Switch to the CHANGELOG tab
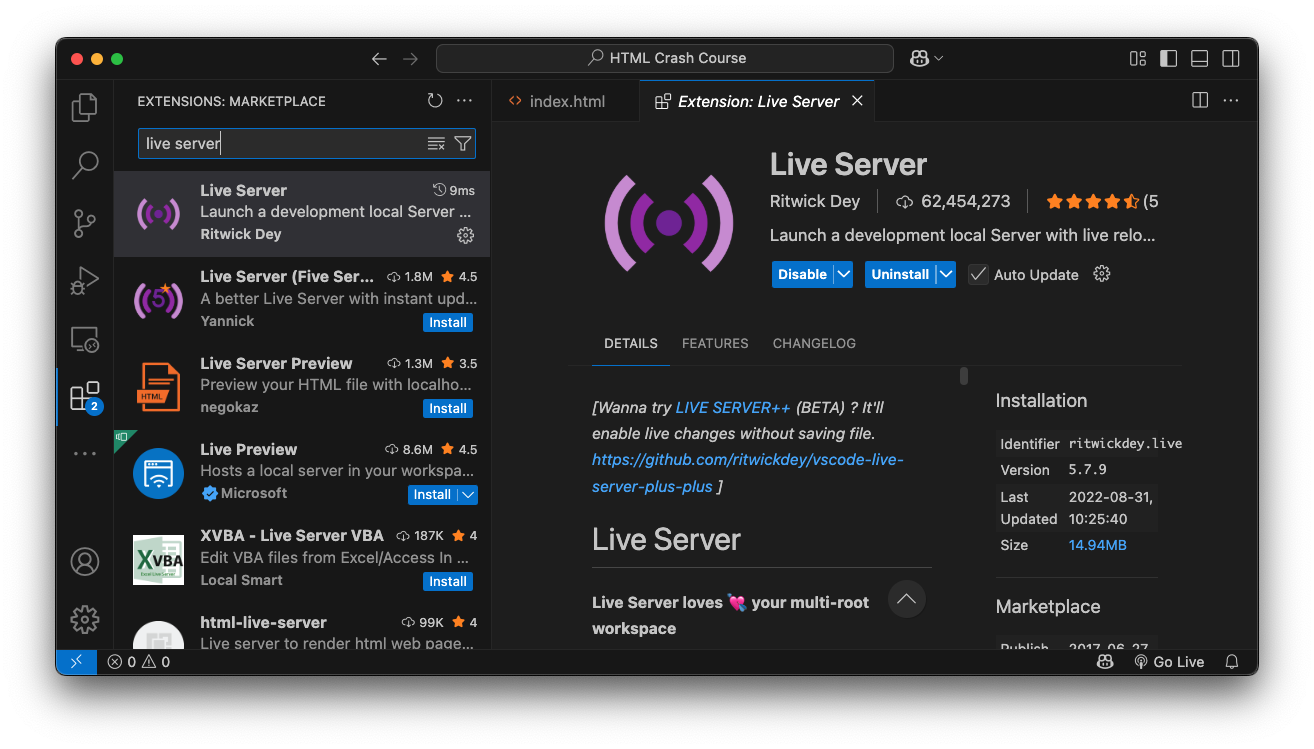 [x=814, y=343]
